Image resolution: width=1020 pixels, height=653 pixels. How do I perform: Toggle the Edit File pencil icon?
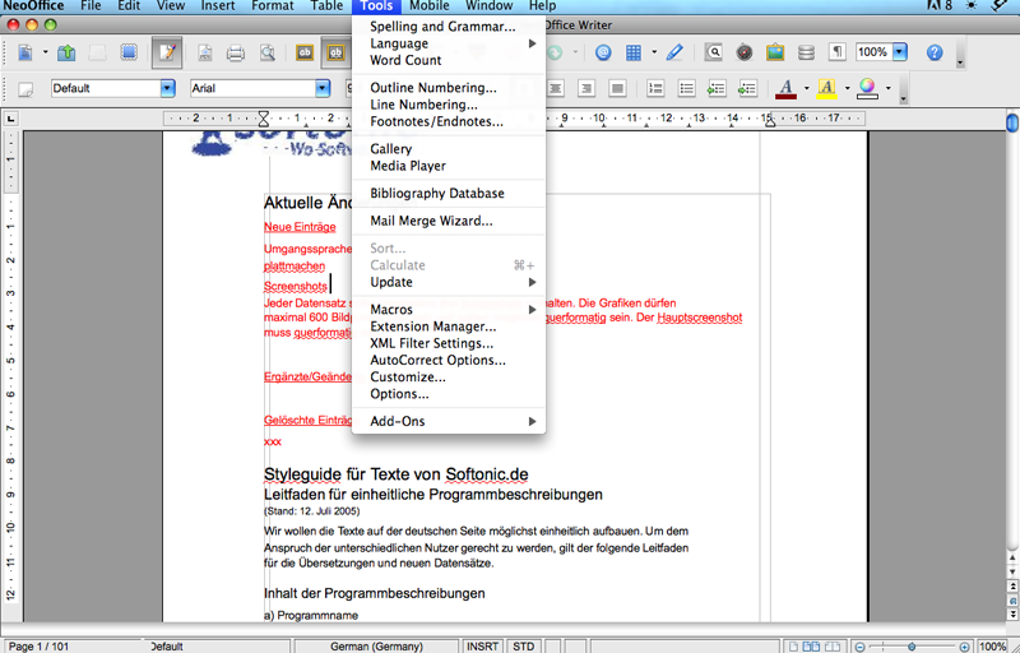pos(167,52)
